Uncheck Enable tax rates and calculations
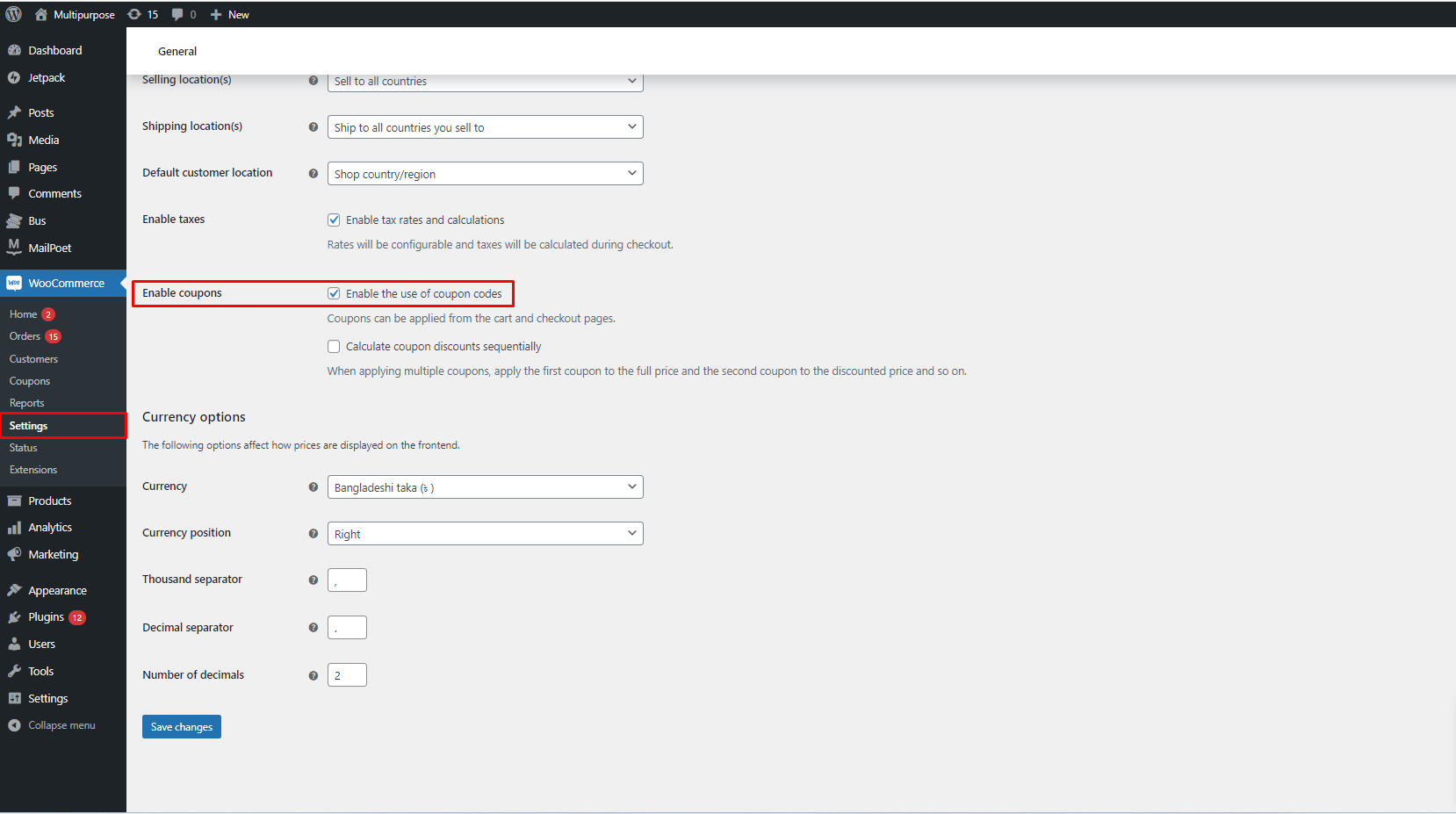Screen dimensions: 1456x814 (334, 220)
